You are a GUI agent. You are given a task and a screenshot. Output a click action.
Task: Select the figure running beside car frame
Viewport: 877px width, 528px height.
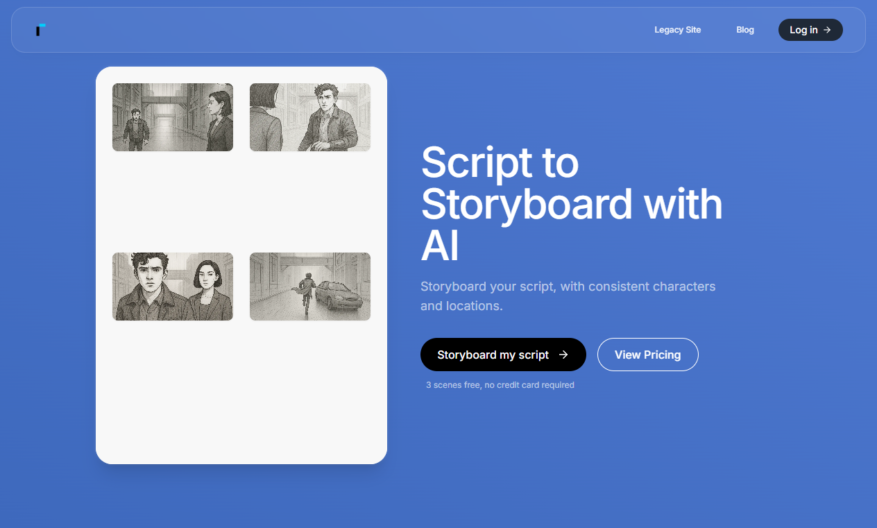point(310,286)
